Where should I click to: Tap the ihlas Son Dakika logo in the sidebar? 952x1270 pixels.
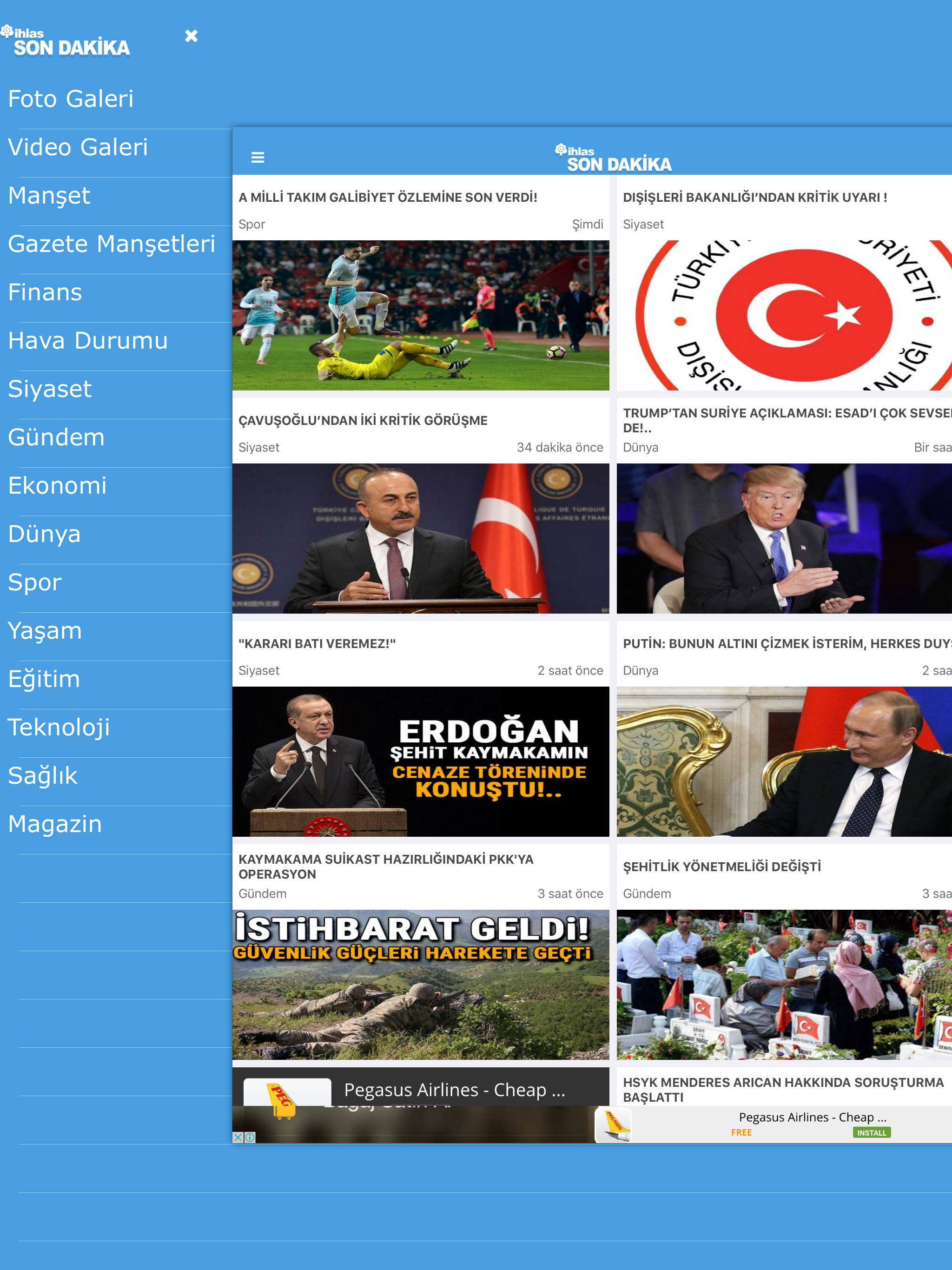point(66,41)
